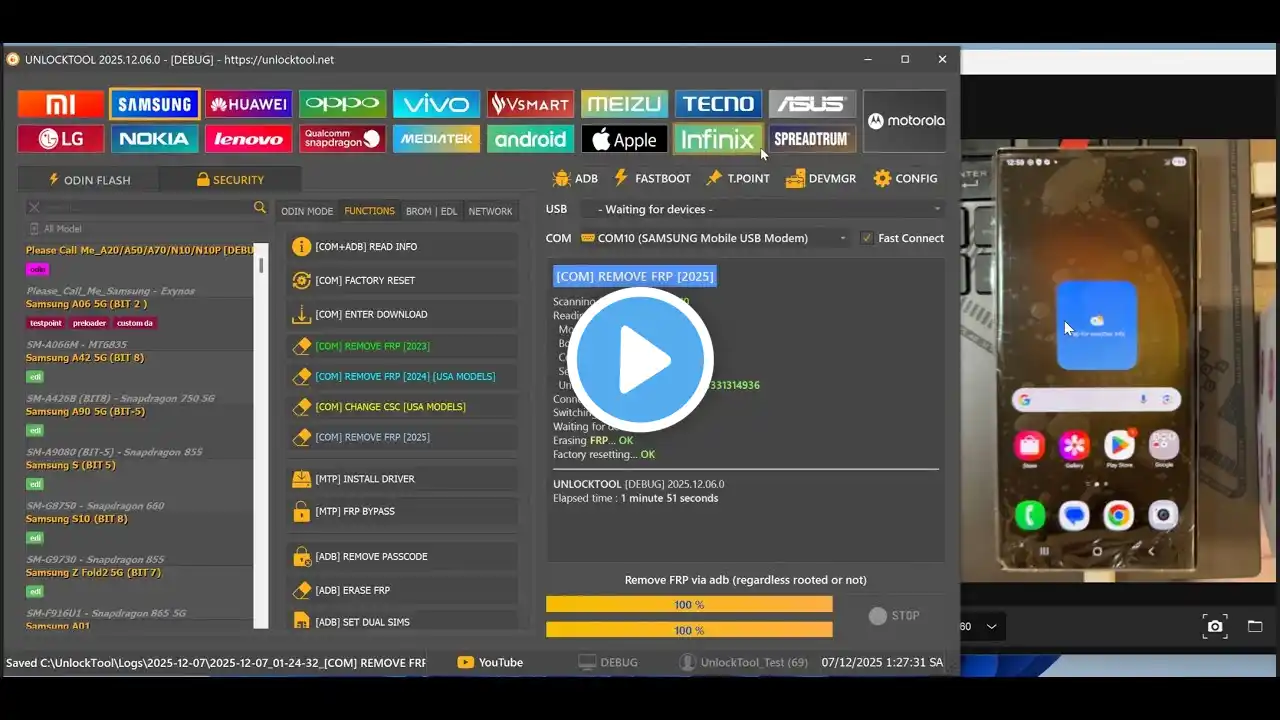Click the STOP button

[894, 616]
